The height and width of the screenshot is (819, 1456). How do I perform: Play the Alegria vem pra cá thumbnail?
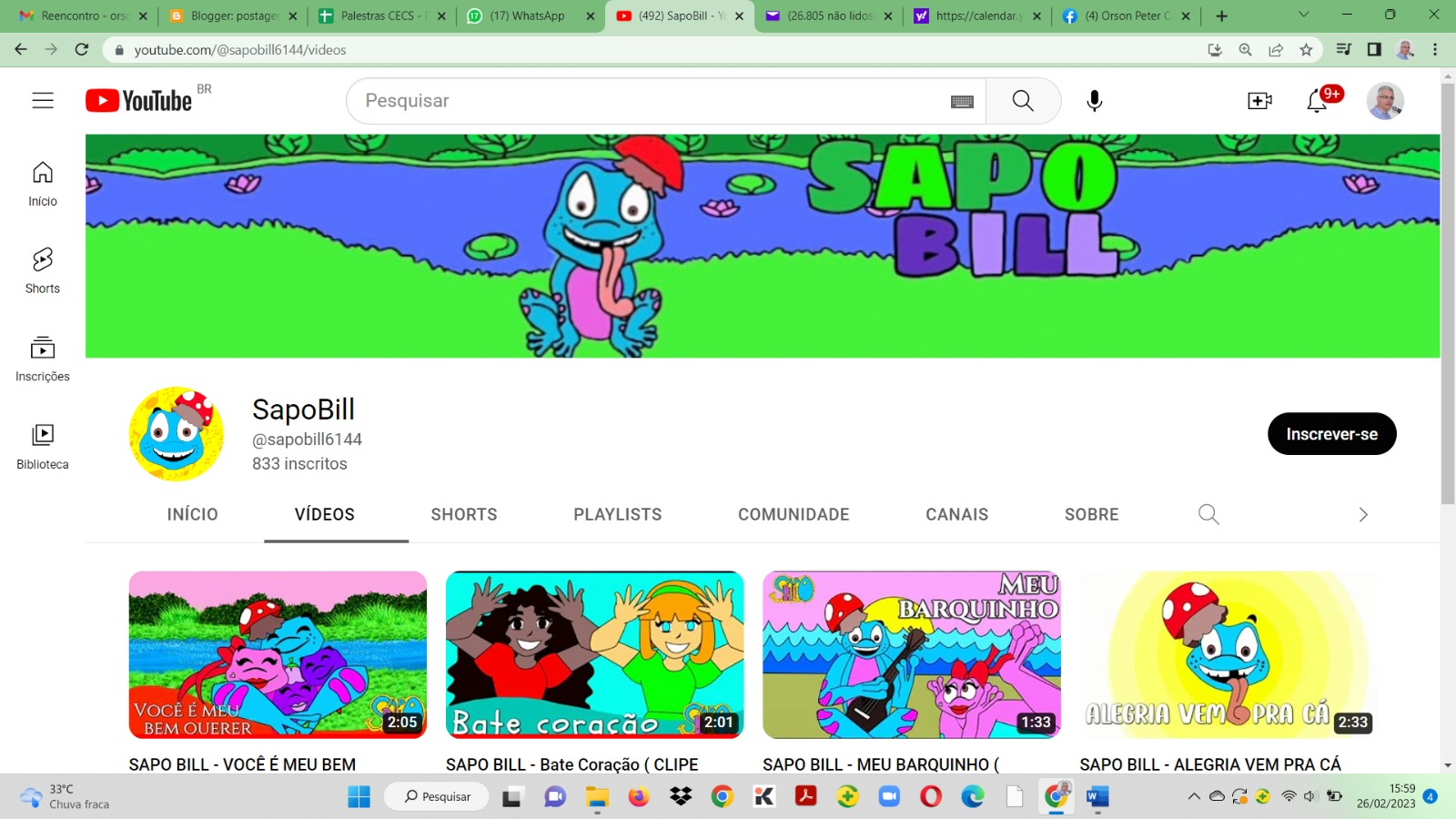tap(1228, 655)
